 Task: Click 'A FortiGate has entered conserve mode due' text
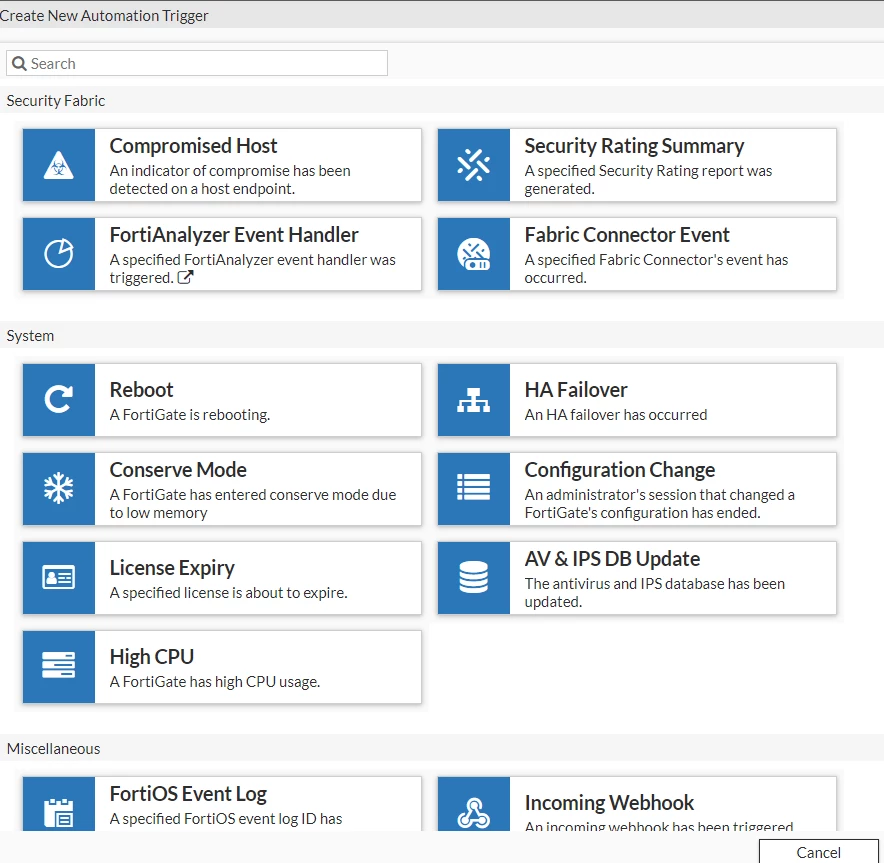click(253, 495)
